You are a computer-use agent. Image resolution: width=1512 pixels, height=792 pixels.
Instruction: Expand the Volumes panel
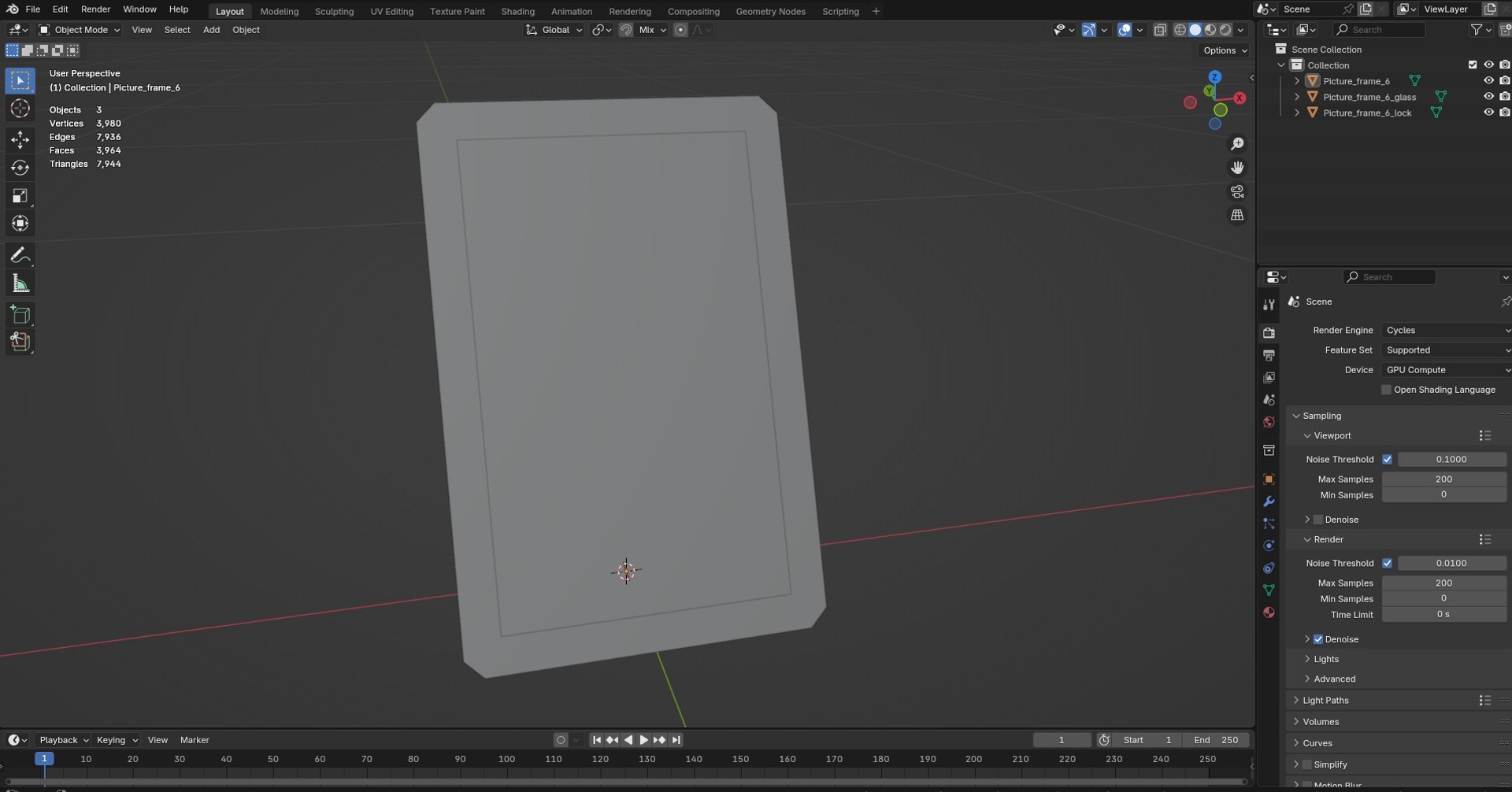point(1321,722)
